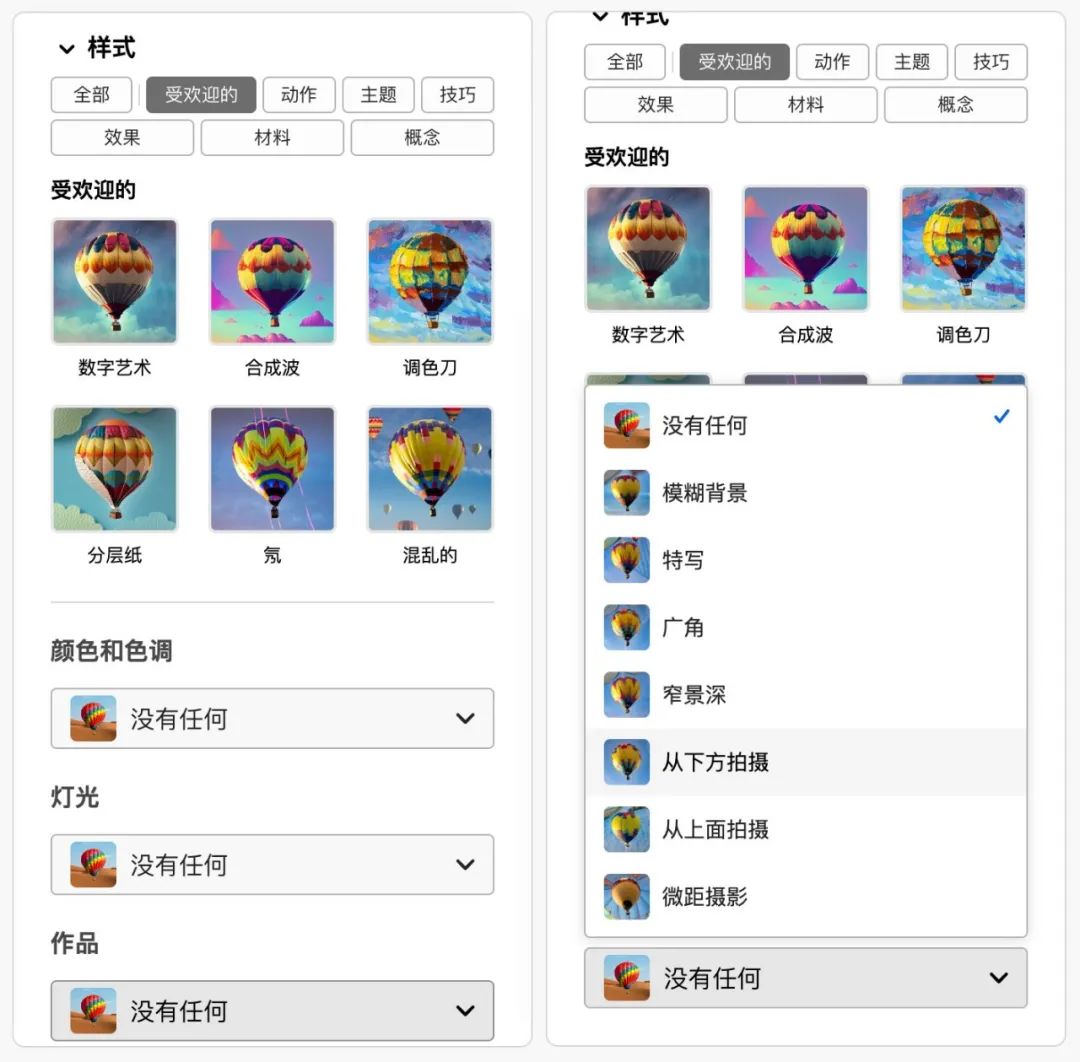
Task: Select the checked 没有任何 option in list
Action: [805, 425]
